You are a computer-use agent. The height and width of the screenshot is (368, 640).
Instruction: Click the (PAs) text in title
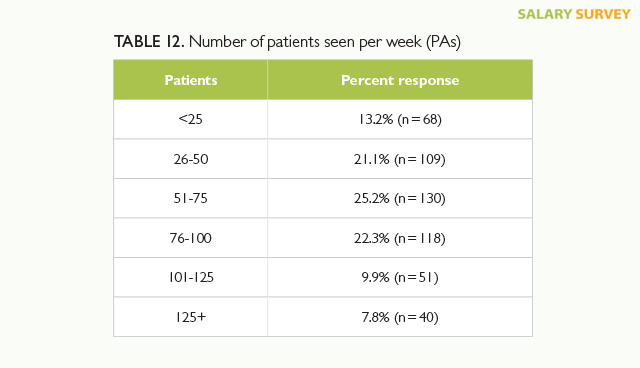click(443, 42)
